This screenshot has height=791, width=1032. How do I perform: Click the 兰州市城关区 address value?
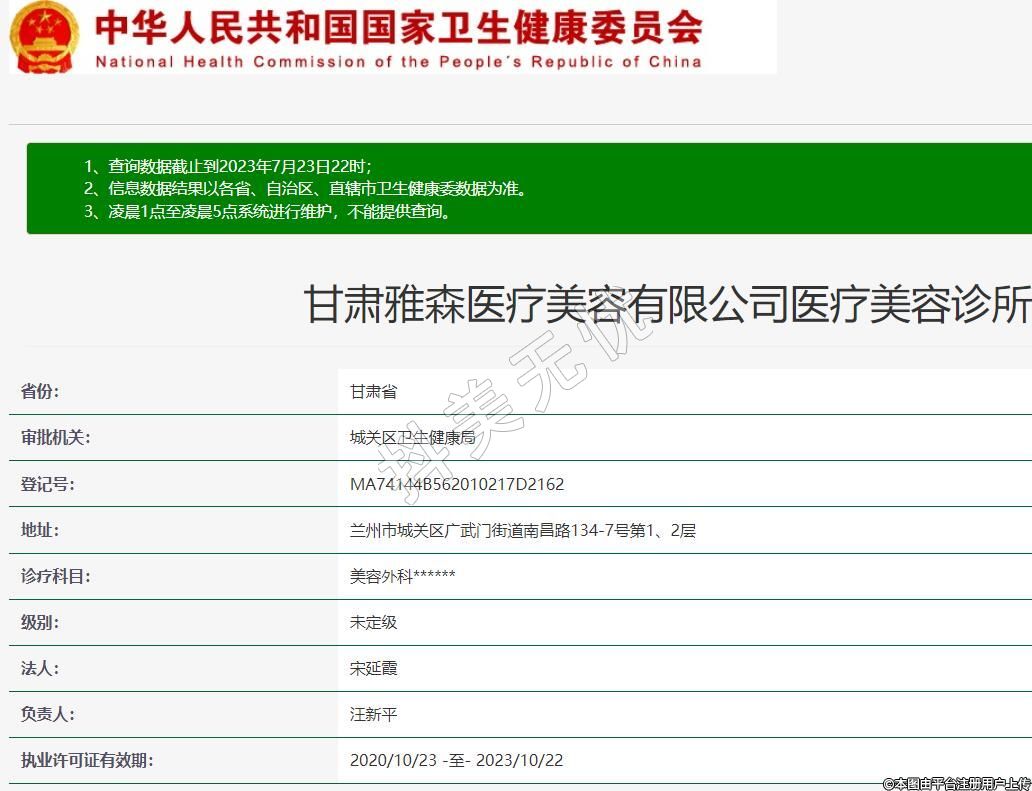click(522, 530)
